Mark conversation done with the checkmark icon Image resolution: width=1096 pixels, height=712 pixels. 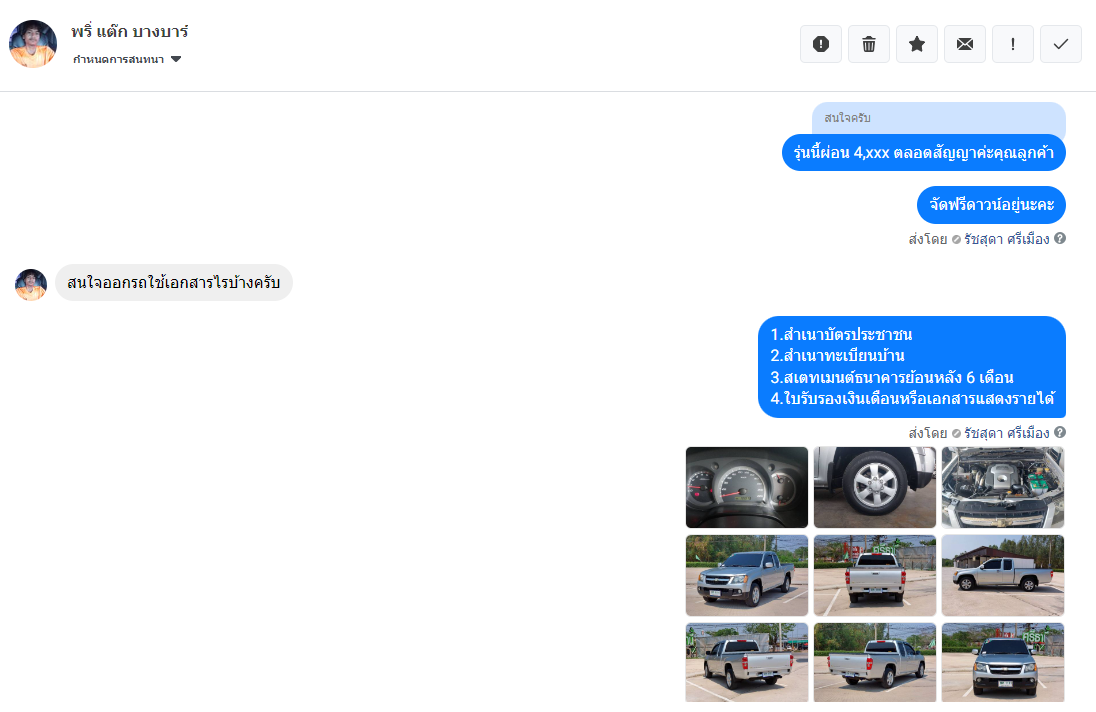(1061, 44)
